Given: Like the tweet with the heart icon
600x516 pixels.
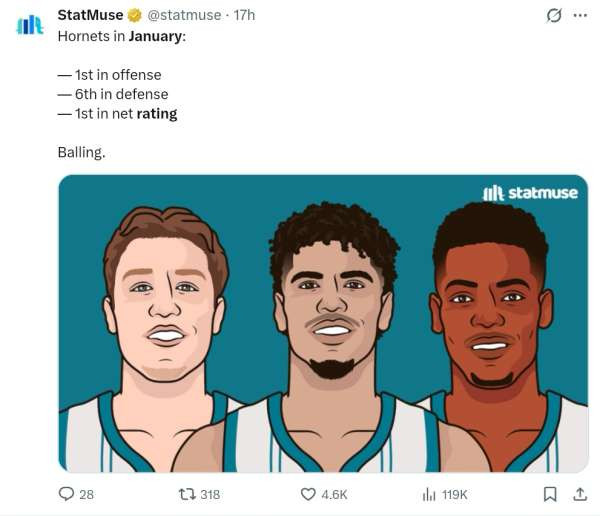Looking at the screenshot, I should pos(309,494).
